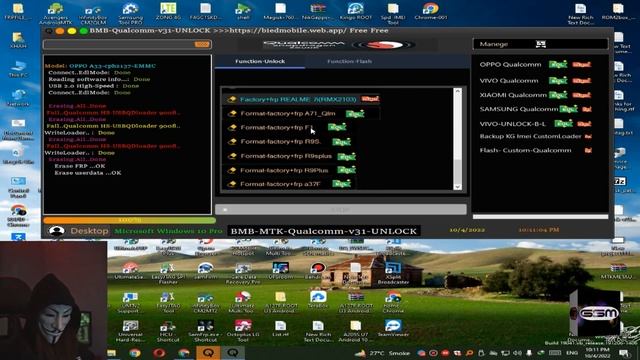
Task: Open XIAOMI Qualcomm in the manage list
Action: pos(513,95)
